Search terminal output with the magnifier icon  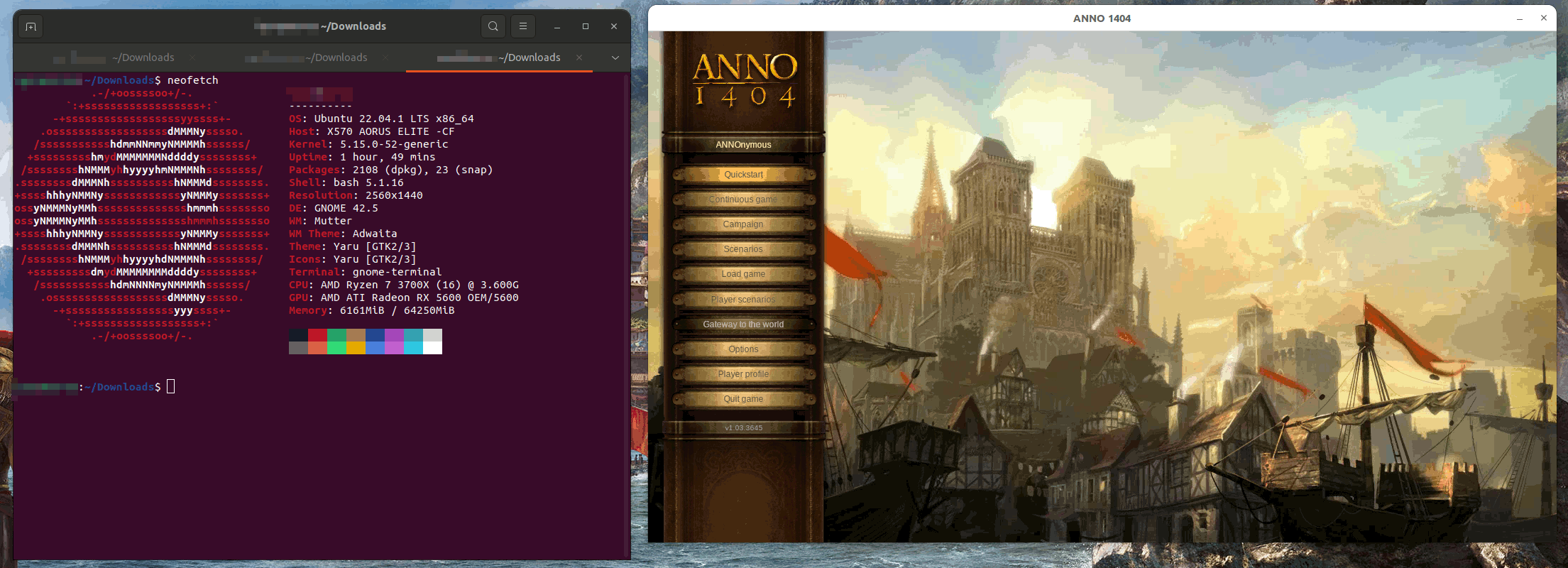tap(493, 26)
